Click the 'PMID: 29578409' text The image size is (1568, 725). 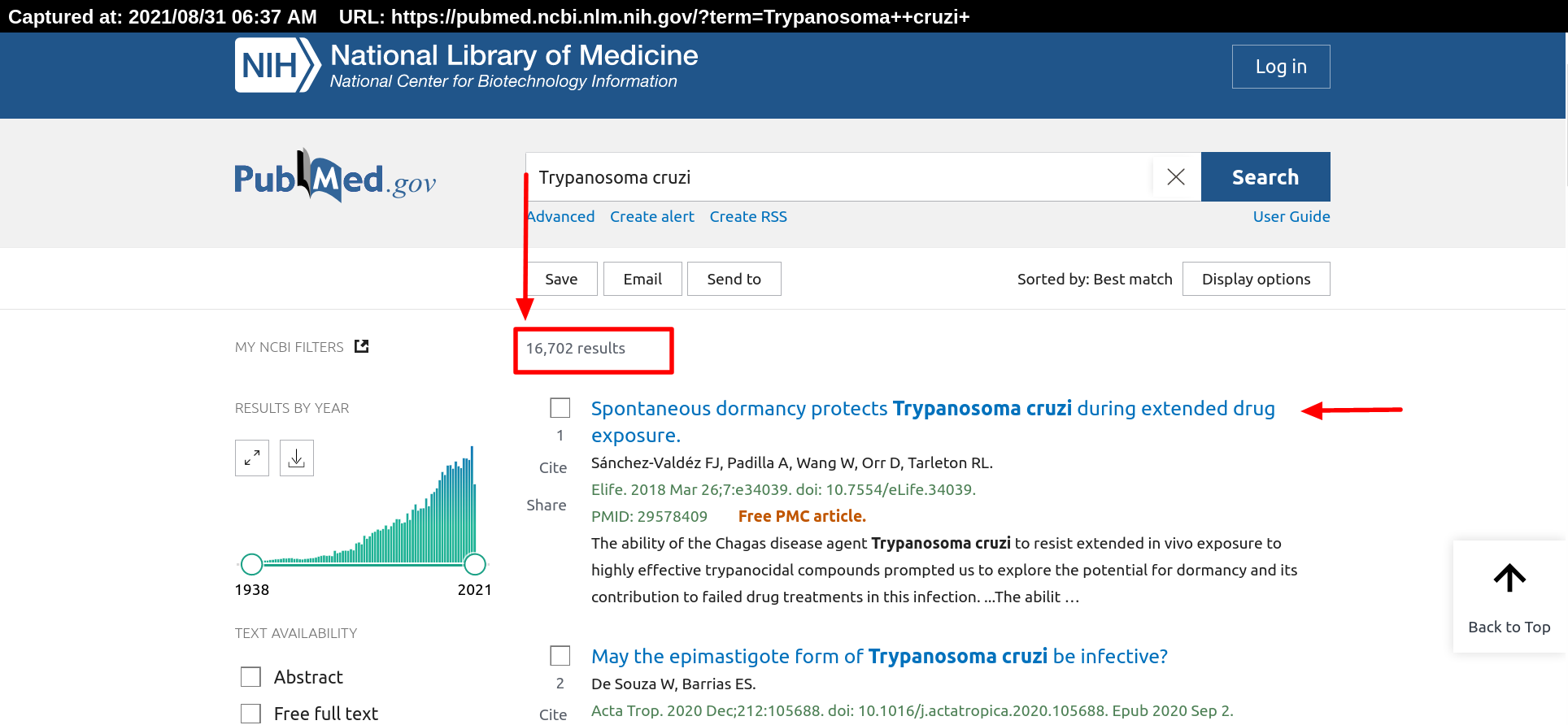coord(649,516)
